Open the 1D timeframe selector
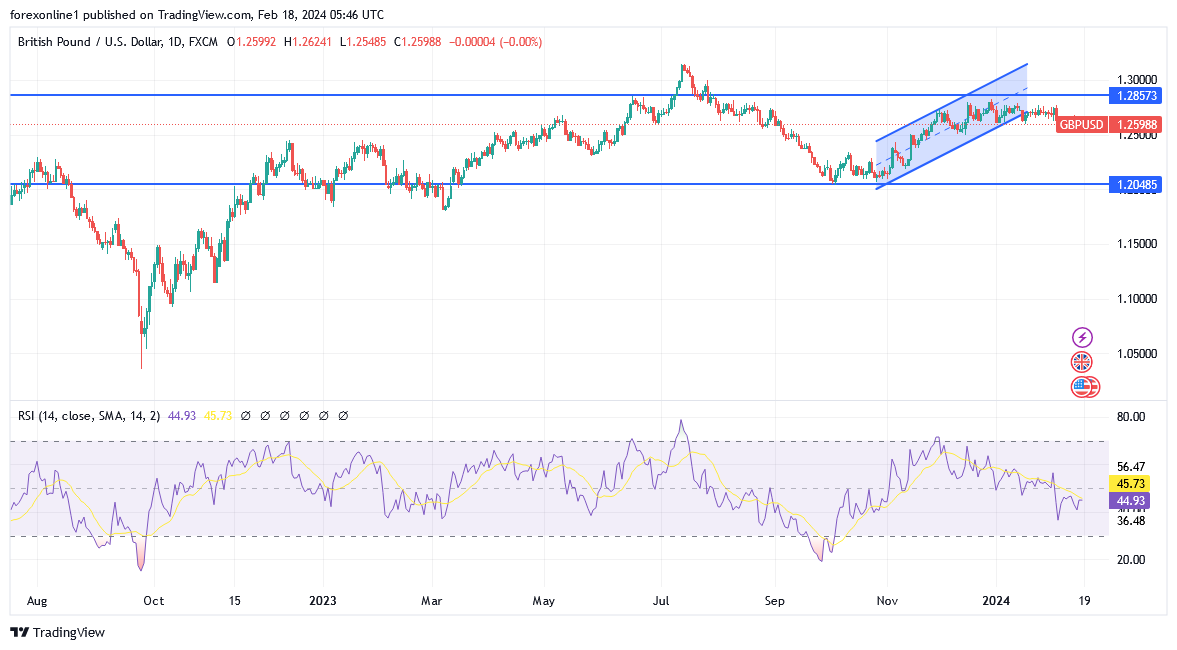 (175, 42)
